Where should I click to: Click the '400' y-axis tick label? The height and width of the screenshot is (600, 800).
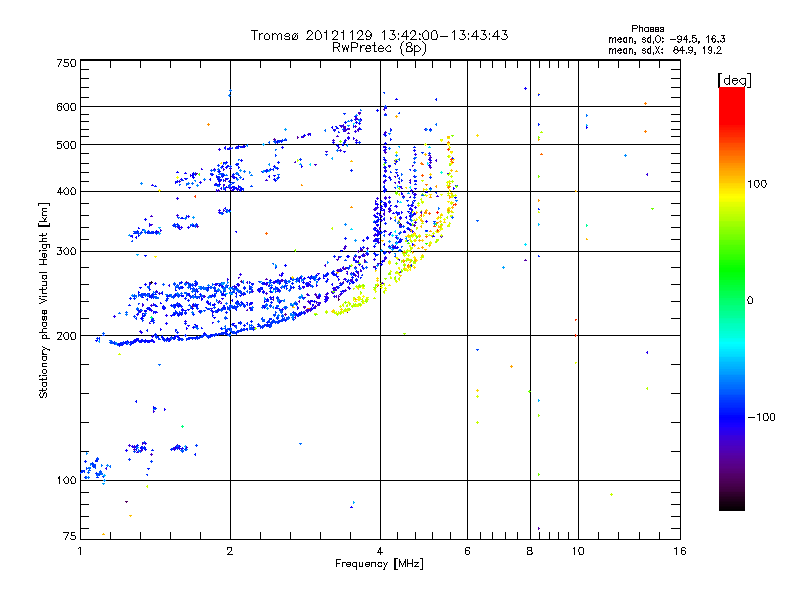[x=66, y=192]
